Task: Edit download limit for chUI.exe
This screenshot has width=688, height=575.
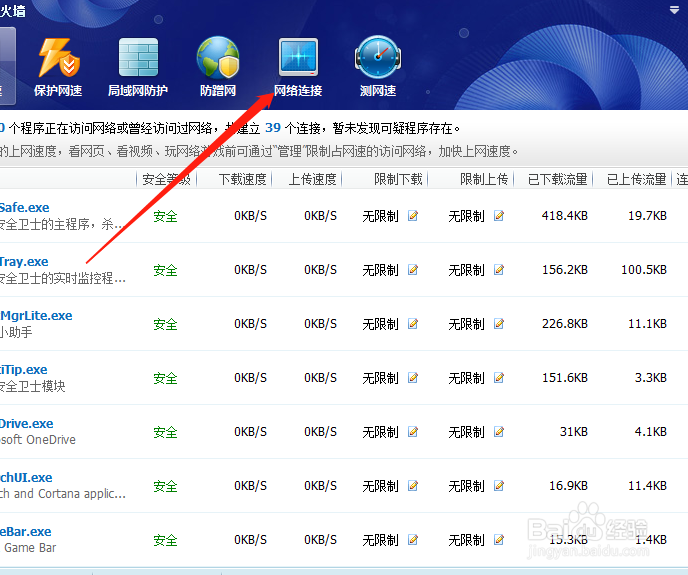Action: (x=413, y=485)
